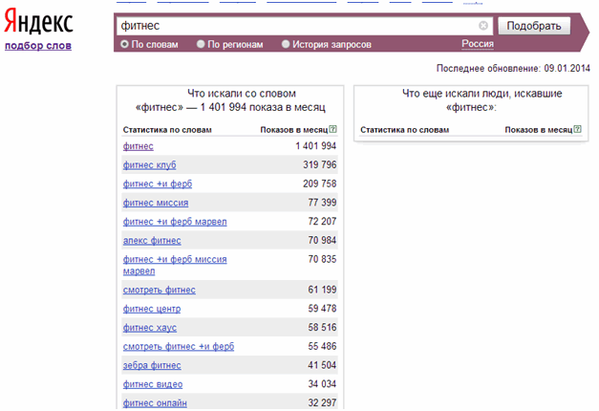
Task: Open the фитнес миссия keyword link
Action: click(155, 203)
